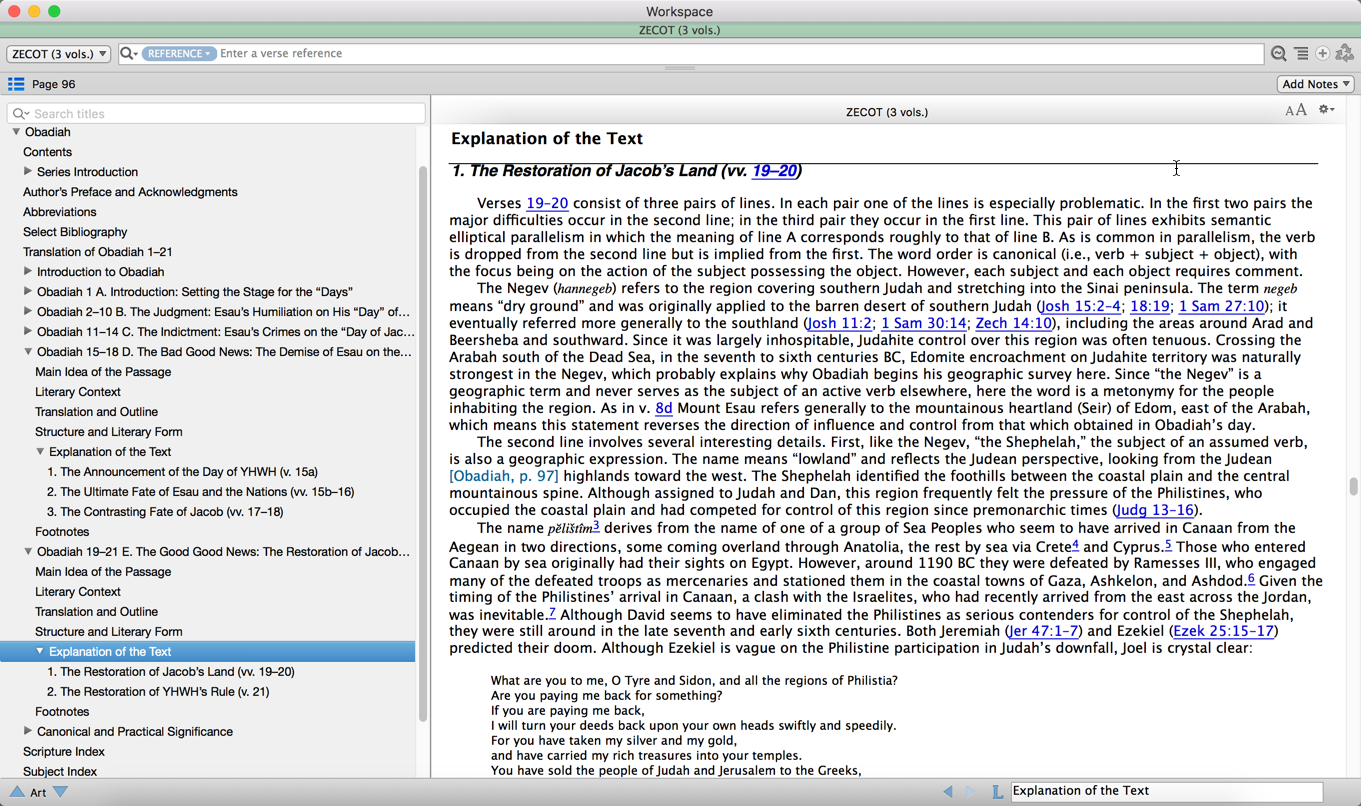
Task: Open the Add Notes dropdown
Action: click(1315, 84)
